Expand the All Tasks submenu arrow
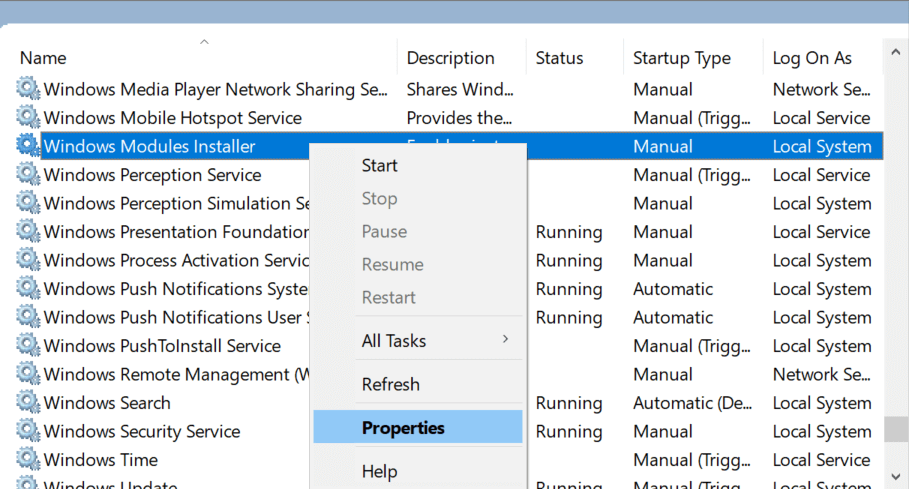This screenshot has width=909, height=489. tap(505, 340)
